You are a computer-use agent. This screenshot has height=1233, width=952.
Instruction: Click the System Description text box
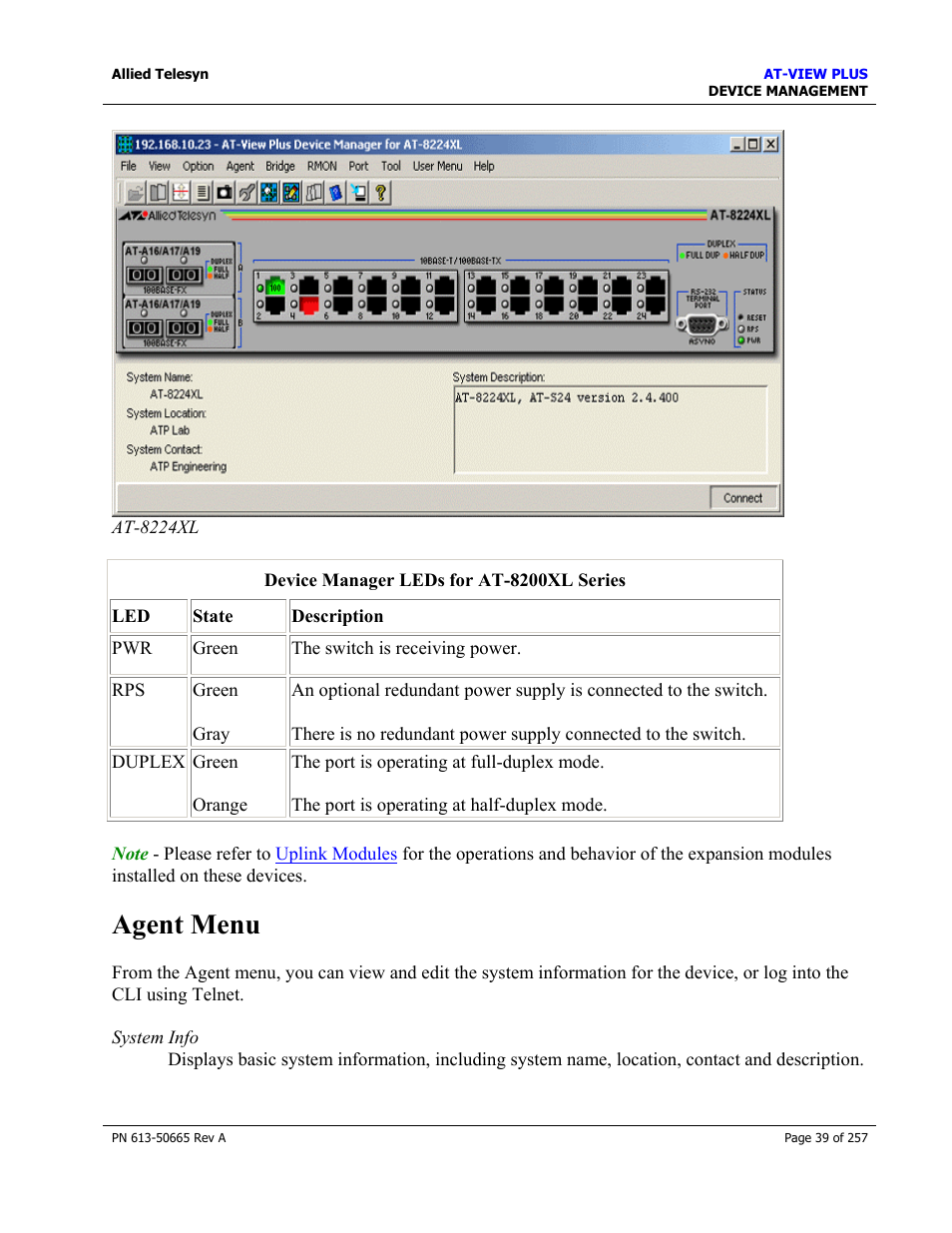611,429
